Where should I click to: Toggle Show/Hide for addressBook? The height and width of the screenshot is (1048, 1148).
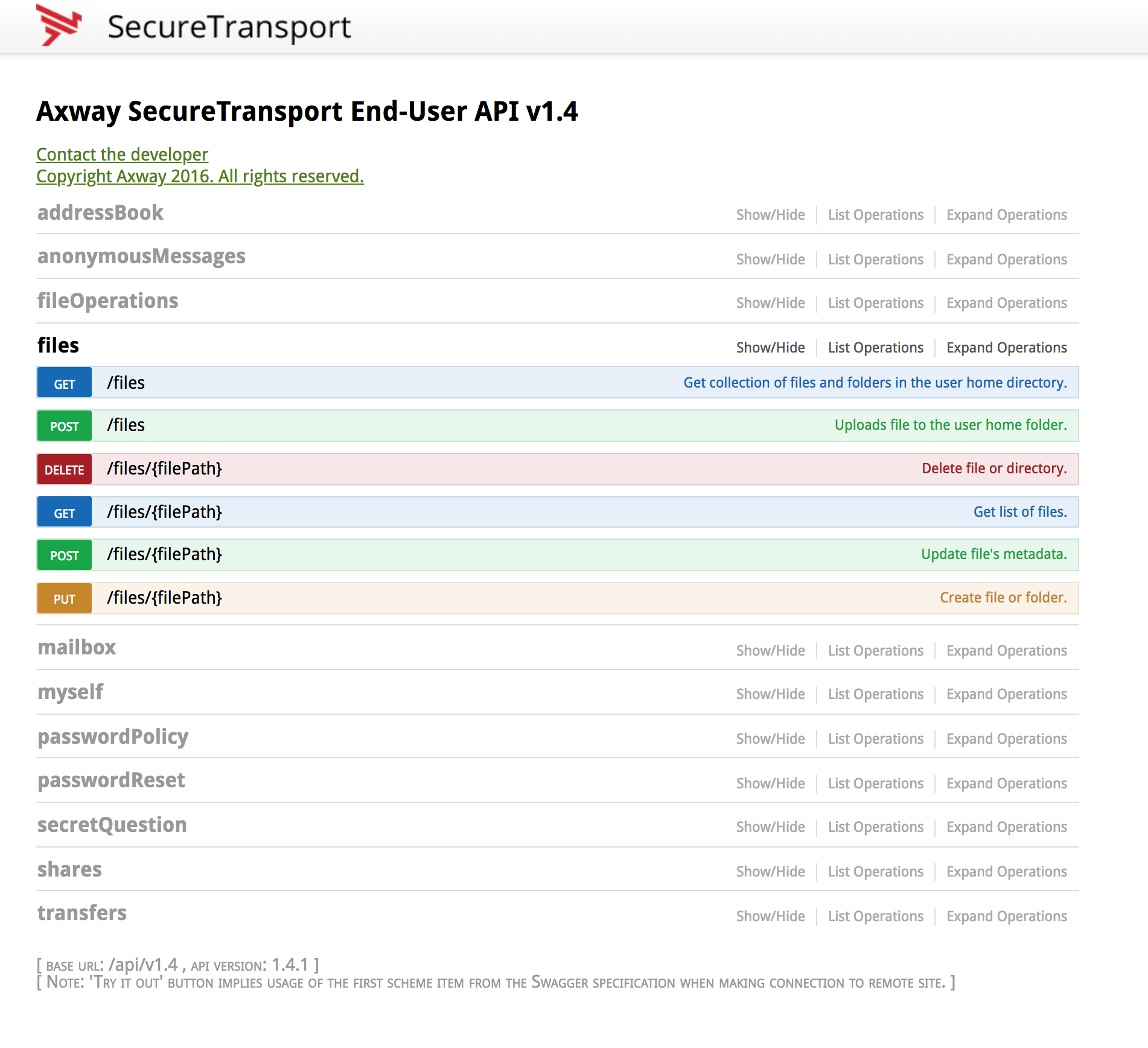click(x=770, y=215)
